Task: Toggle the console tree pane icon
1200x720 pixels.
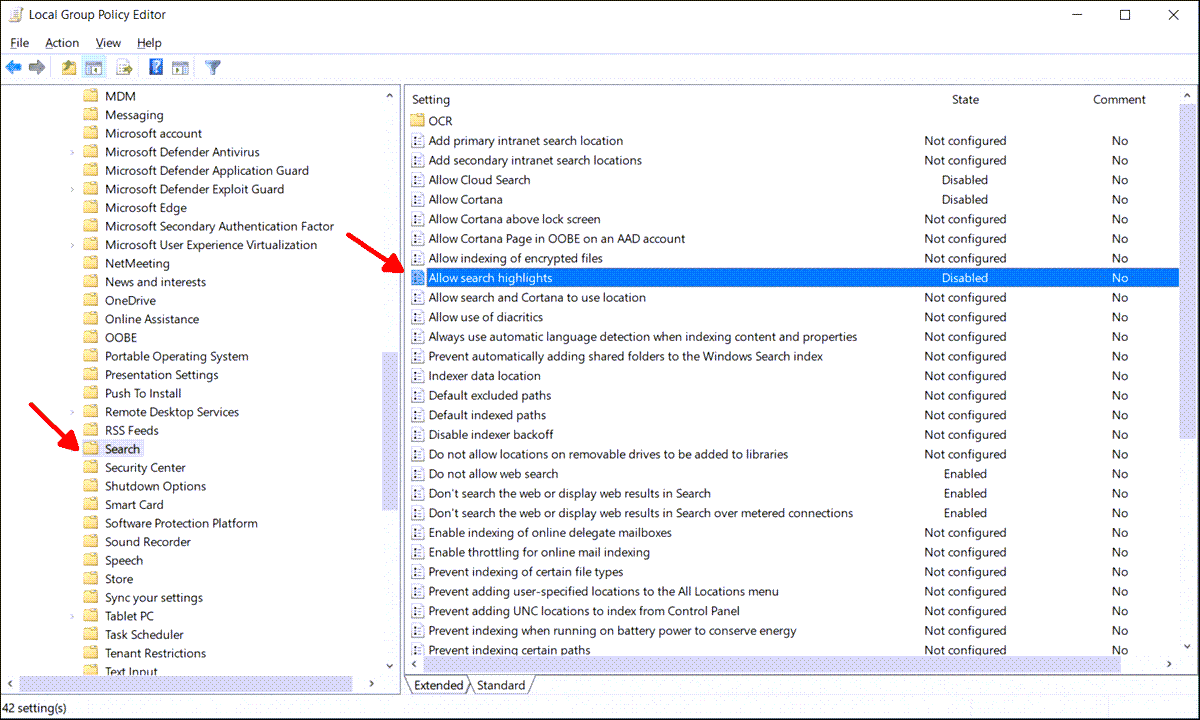Action: tap(93, 67)
